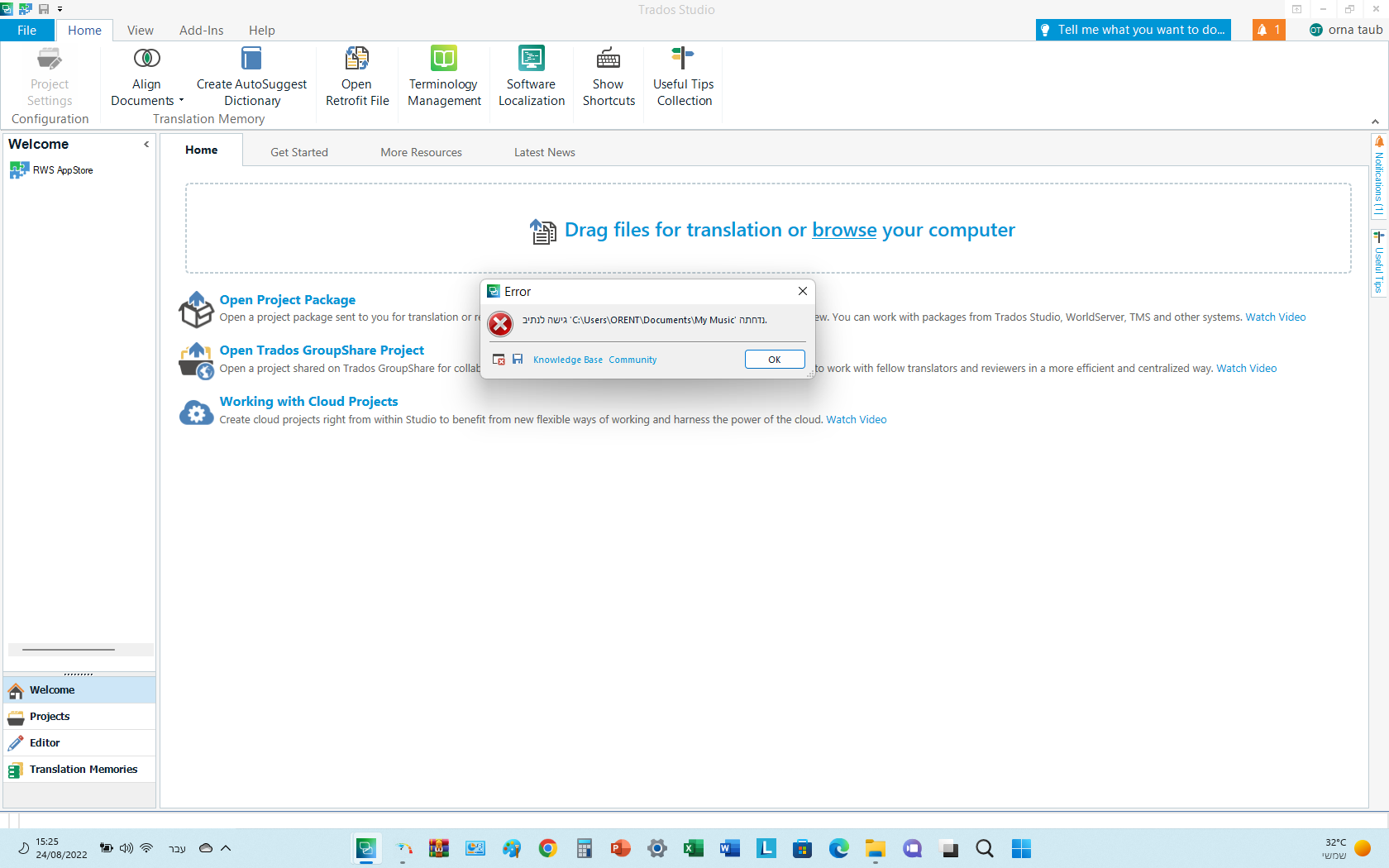Open Word from the taskbar

tap(729, 848)
